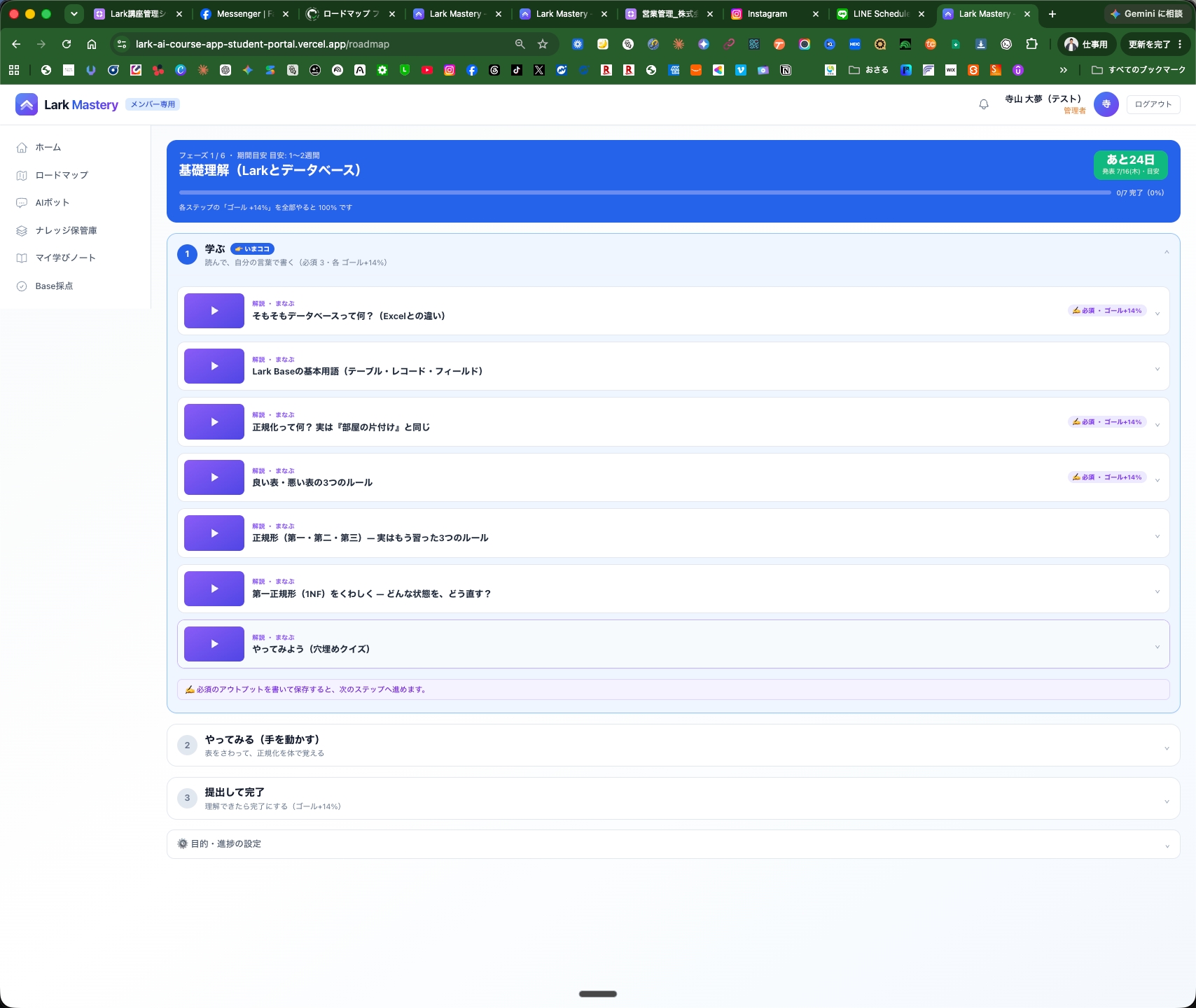Bookmark this page with the star icon
Viewport: 1196px width, 1008px height.
[x=543, y=44]
